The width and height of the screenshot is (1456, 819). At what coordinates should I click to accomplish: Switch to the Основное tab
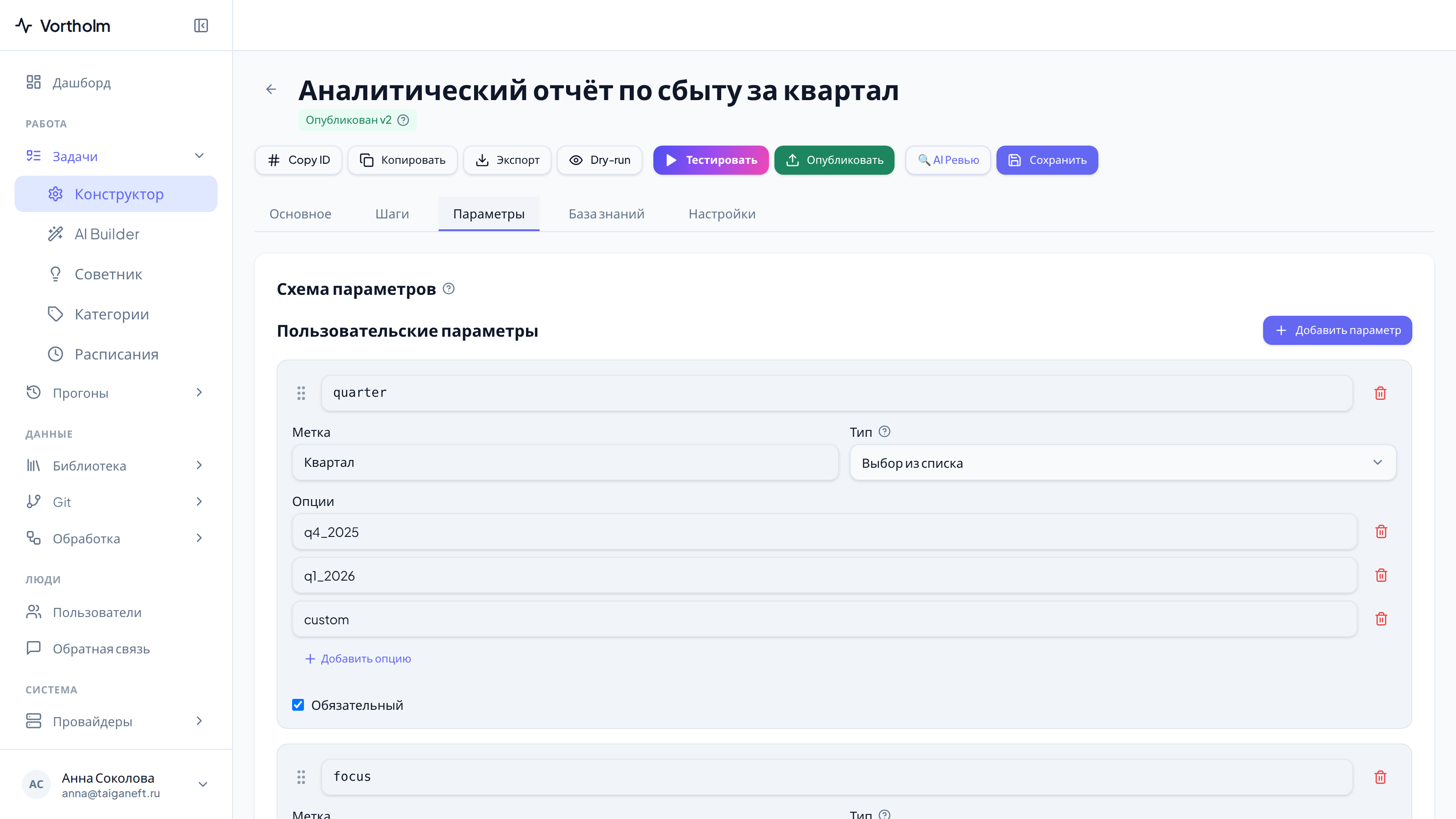point(300,214)
